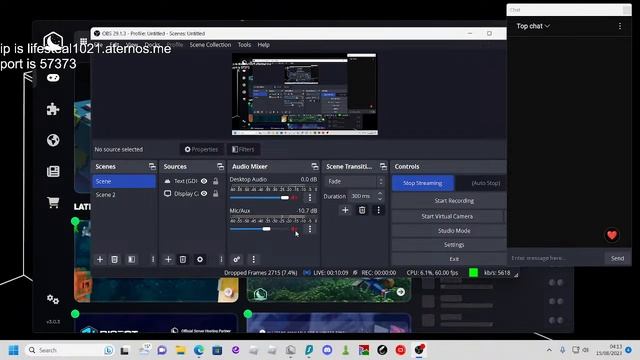Pop out the Audio Mixer dock
The image size is (640, 360).
pos(315,167)
